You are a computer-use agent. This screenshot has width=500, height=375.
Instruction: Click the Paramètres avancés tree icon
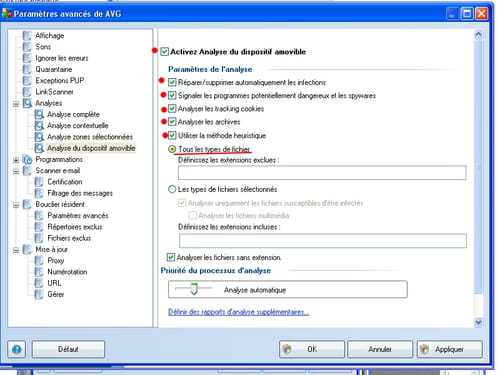point(39,216)
